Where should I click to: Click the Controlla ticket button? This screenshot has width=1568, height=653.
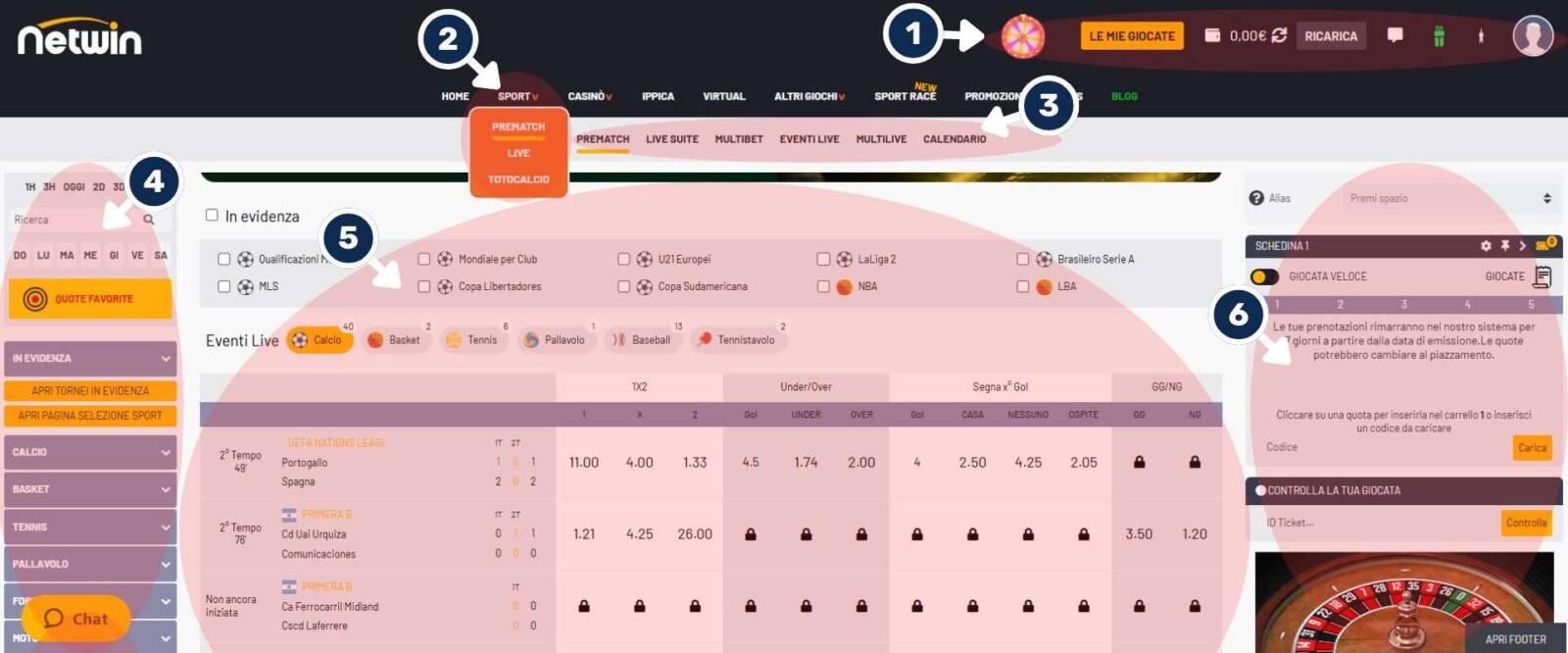[1526, 523]
